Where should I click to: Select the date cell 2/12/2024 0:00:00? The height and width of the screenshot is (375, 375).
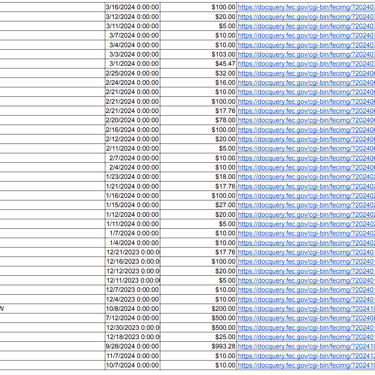133,139
